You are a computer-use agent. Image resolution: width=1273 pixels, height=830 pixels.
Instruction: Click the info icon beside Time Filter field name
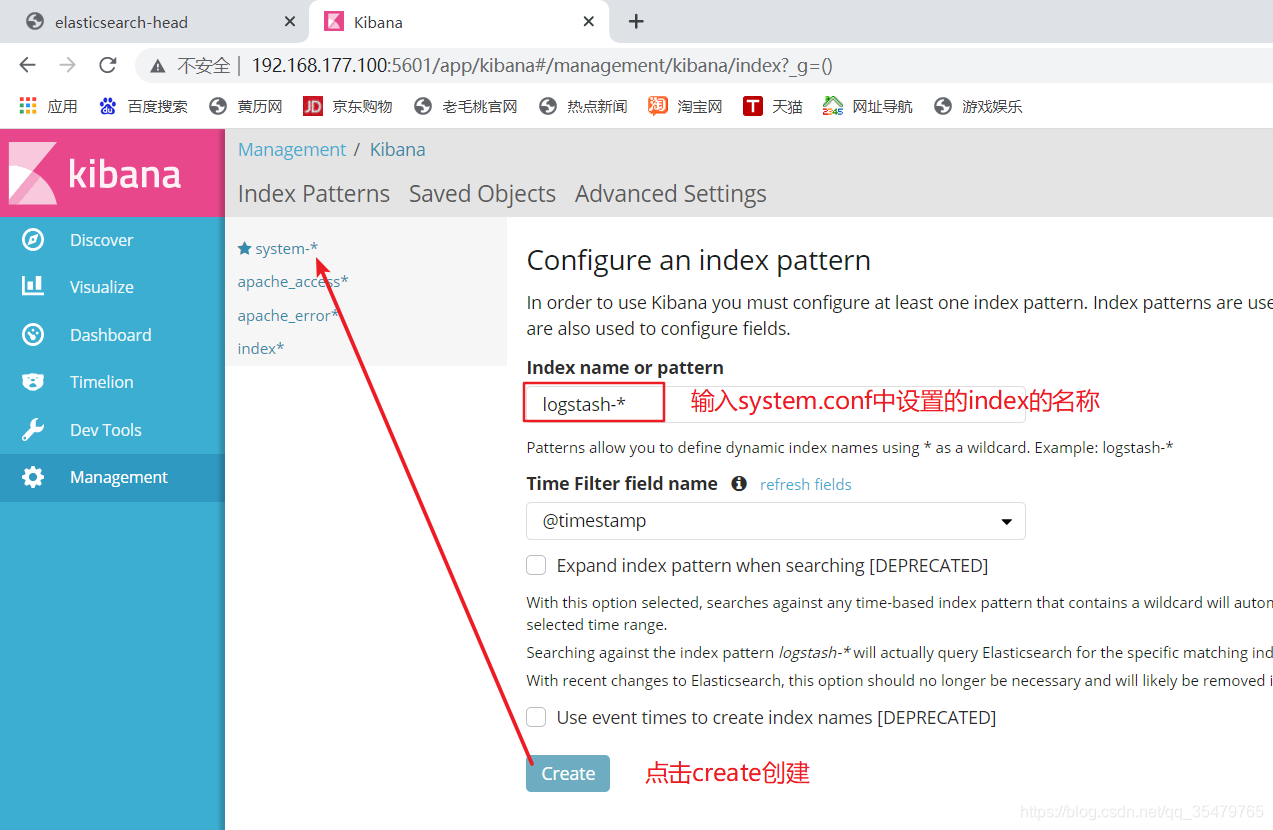point(739,483)
